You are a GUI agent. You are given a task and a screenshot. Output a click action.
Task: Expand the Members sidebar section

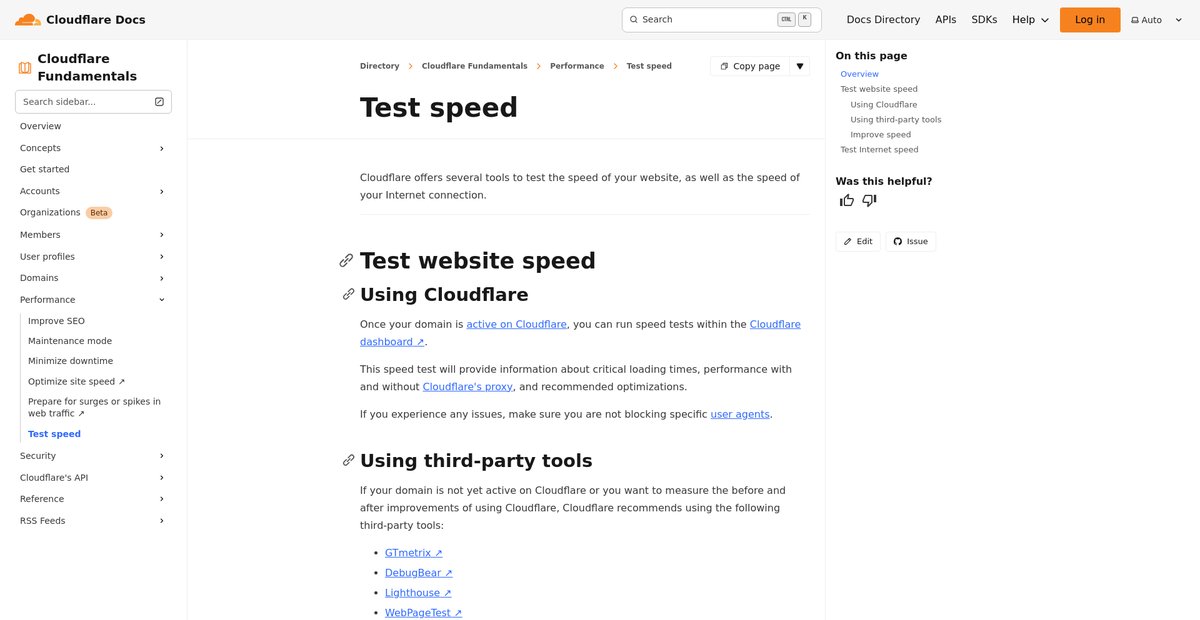coord(162,235)
